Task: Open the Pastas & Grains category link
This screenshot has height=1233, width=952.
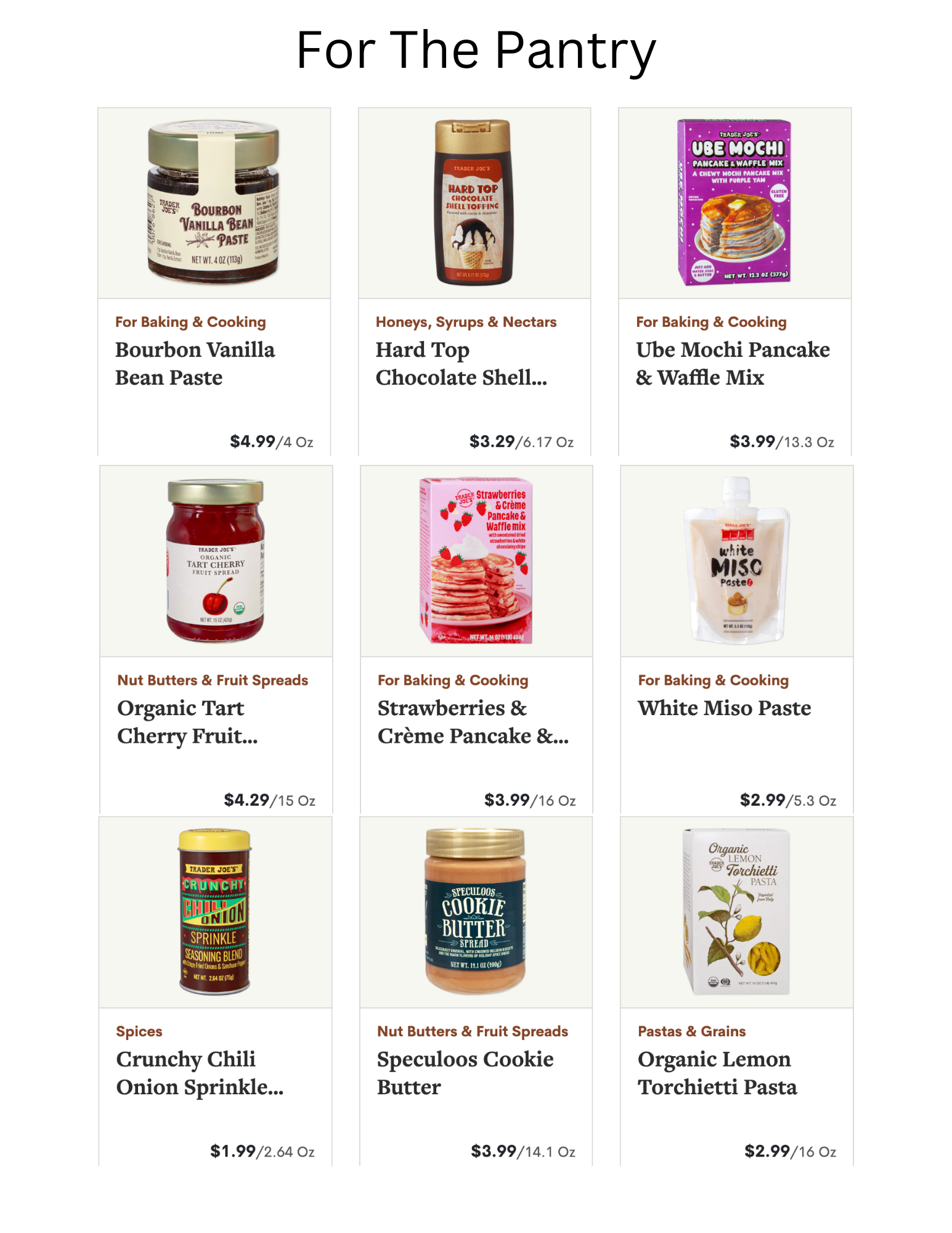Action: click(691, 1031)
